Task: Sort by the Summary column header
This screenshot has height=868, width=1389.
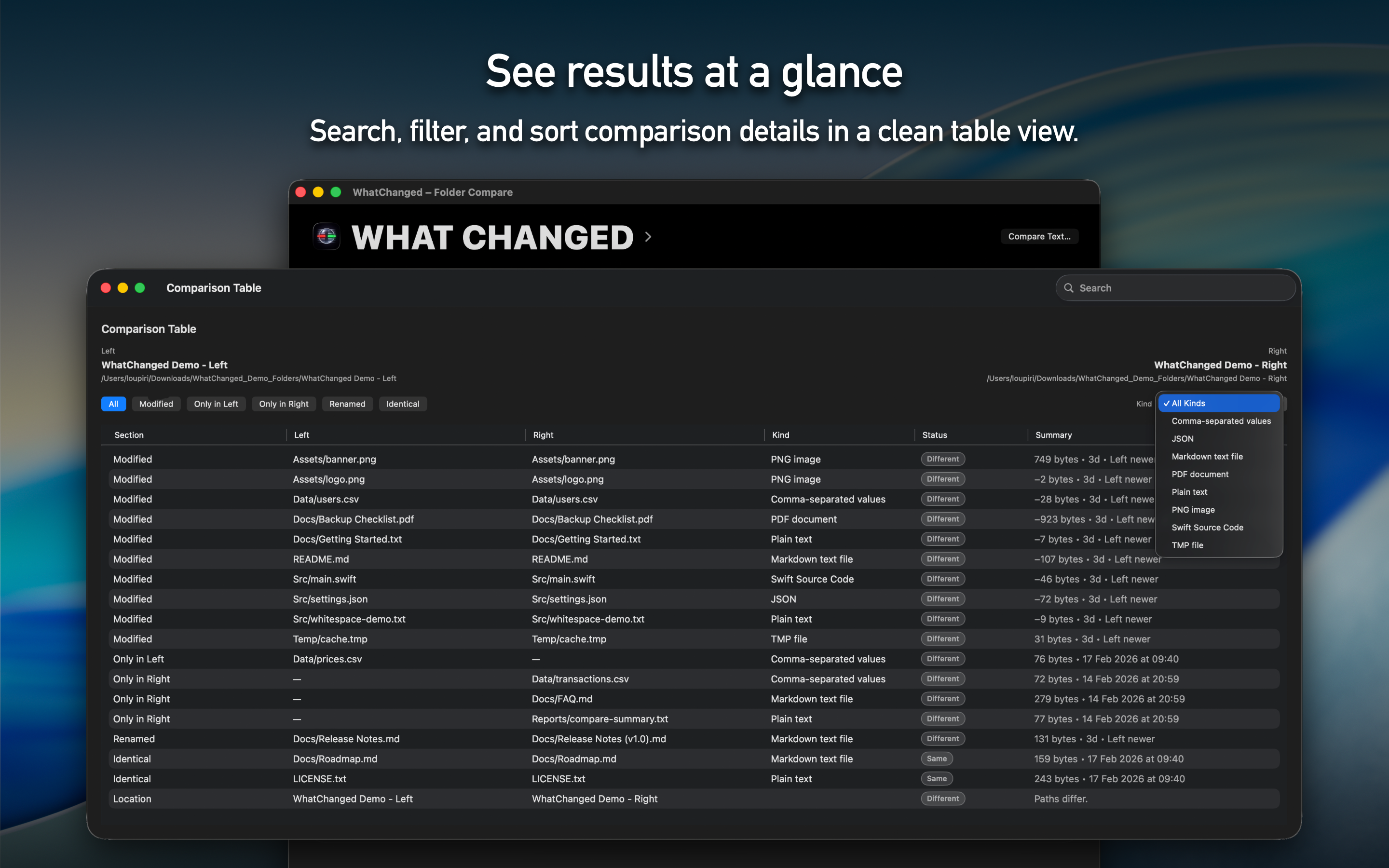Action: click(1053, 434)
